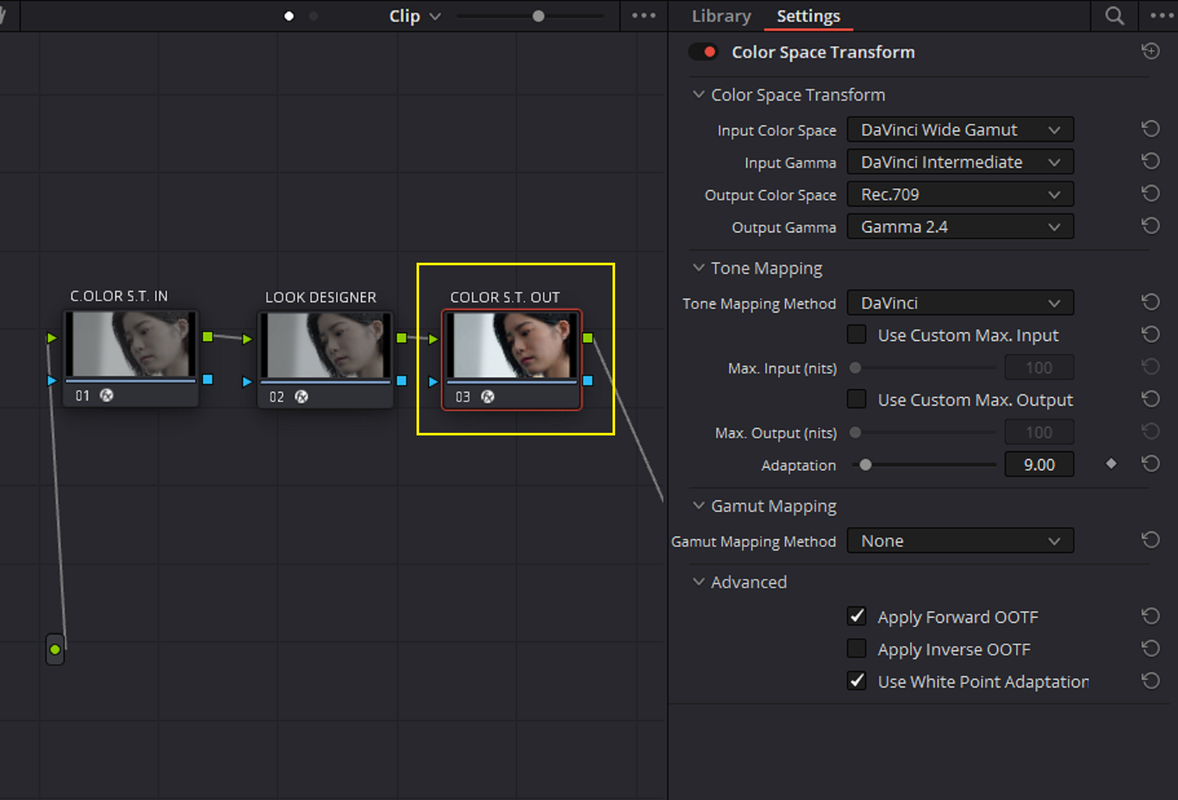The width and height of the screenshot is (1178, 800).
Task: Collapse the Advanced section
Action: [x=699, y=582]
